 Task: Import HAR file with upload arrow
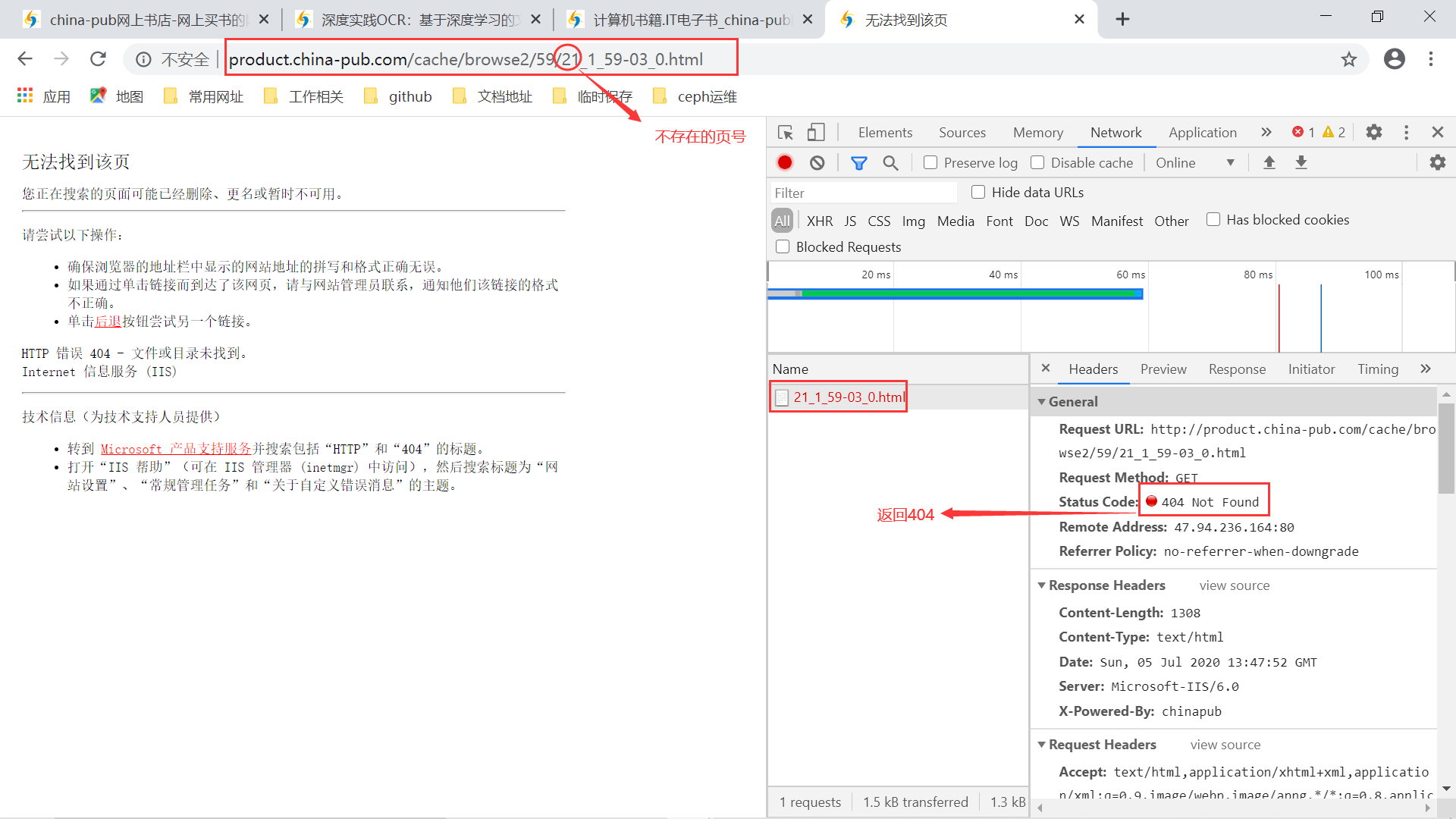[1269, 162]
